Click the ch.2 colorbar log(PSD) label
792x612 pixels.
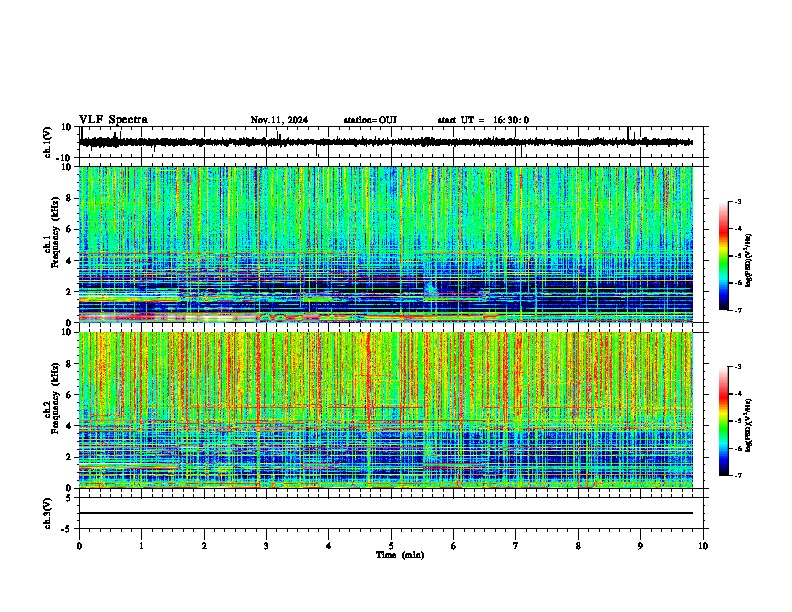(748, 425)
